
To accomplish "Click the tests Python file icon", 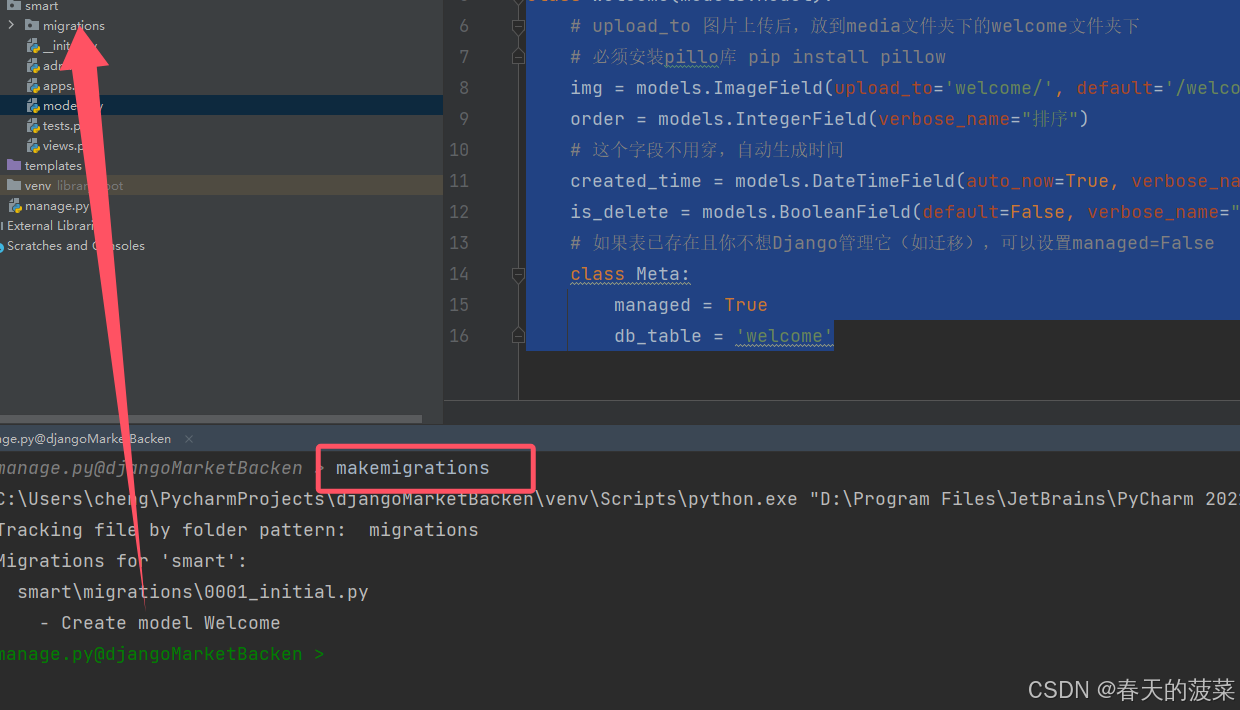I will click(x=33, y=126).
